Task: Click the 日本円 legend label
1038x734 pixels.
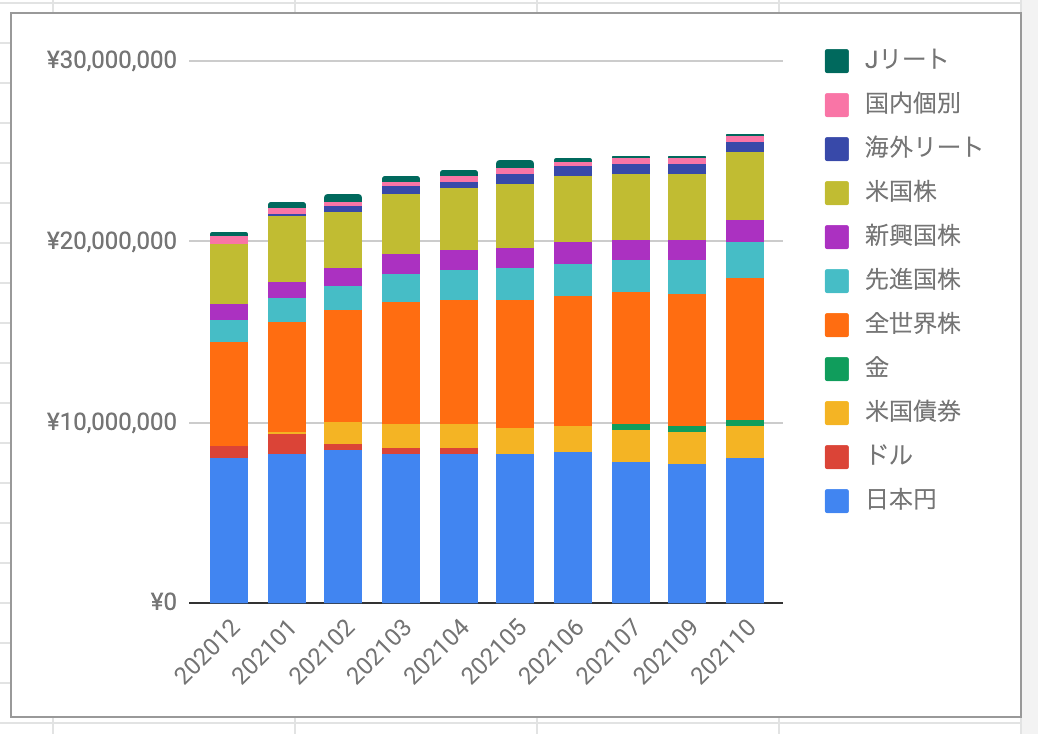Action: click(x=901, y=500)
